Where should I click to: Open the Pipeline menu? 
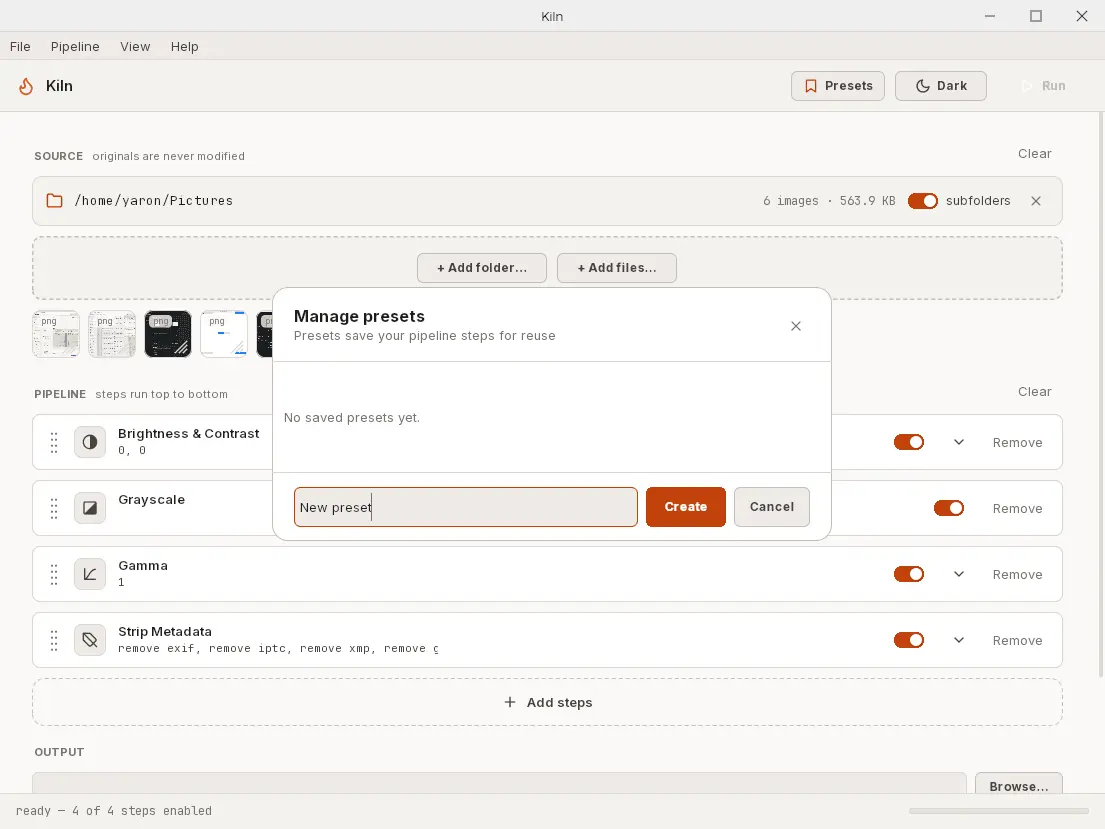coord(75,47)
